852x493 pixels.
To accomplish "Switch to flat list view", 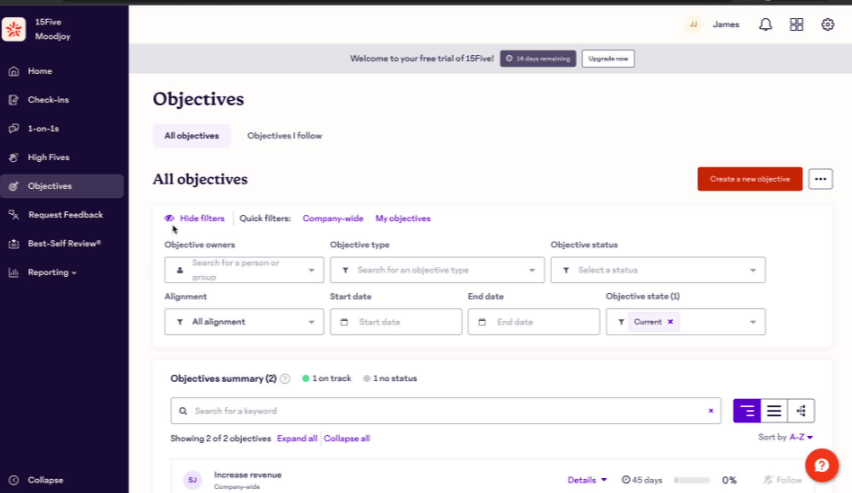I will pos(774,411).
